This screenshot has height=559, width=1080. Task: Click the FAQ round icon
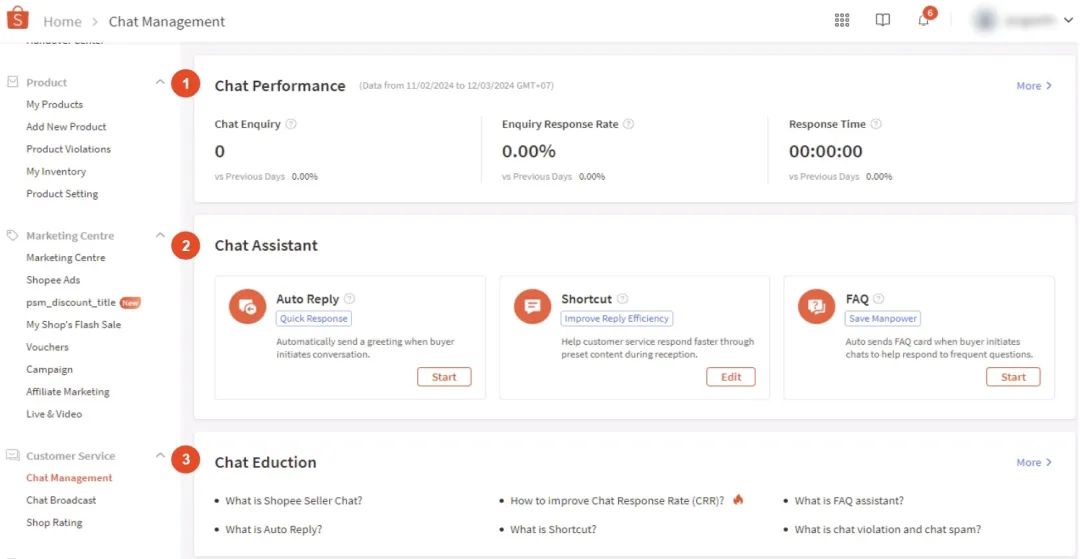[x=817, y=307]
